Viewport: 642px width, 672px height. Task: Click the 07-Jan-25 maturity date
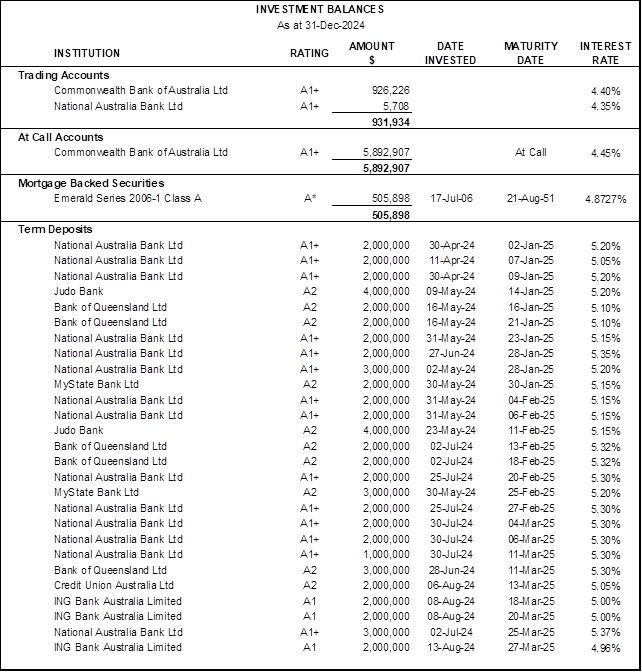(x=531, y=261)
